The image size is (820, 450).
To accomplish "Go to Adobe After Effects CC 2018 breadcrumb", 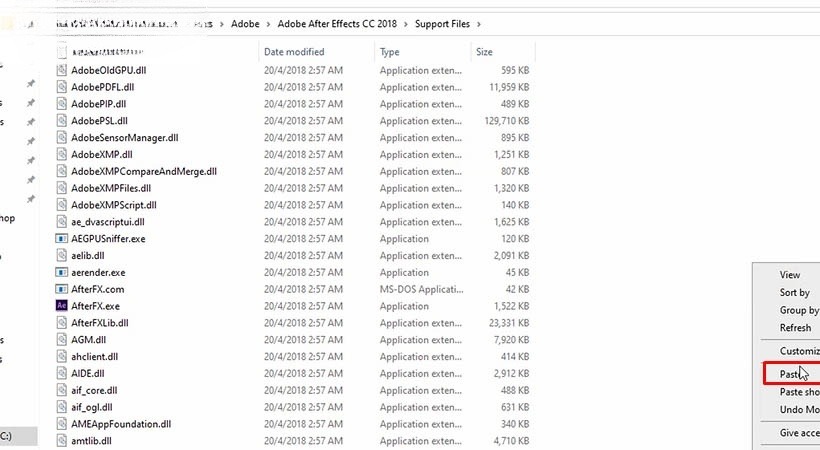I will (337, 24).
